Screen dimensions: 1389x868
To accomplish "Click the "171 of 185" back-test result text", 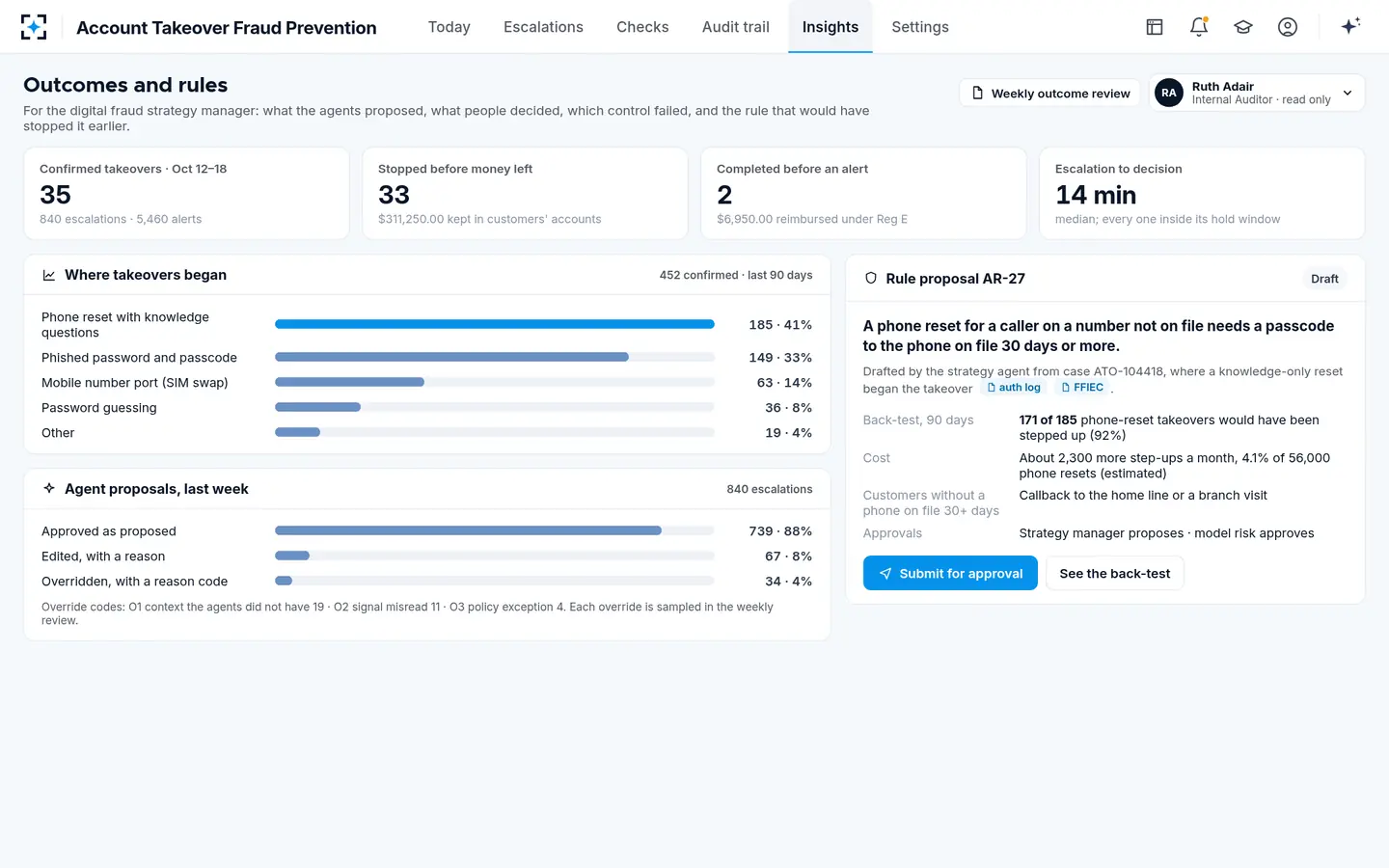I will [1048, 420].
